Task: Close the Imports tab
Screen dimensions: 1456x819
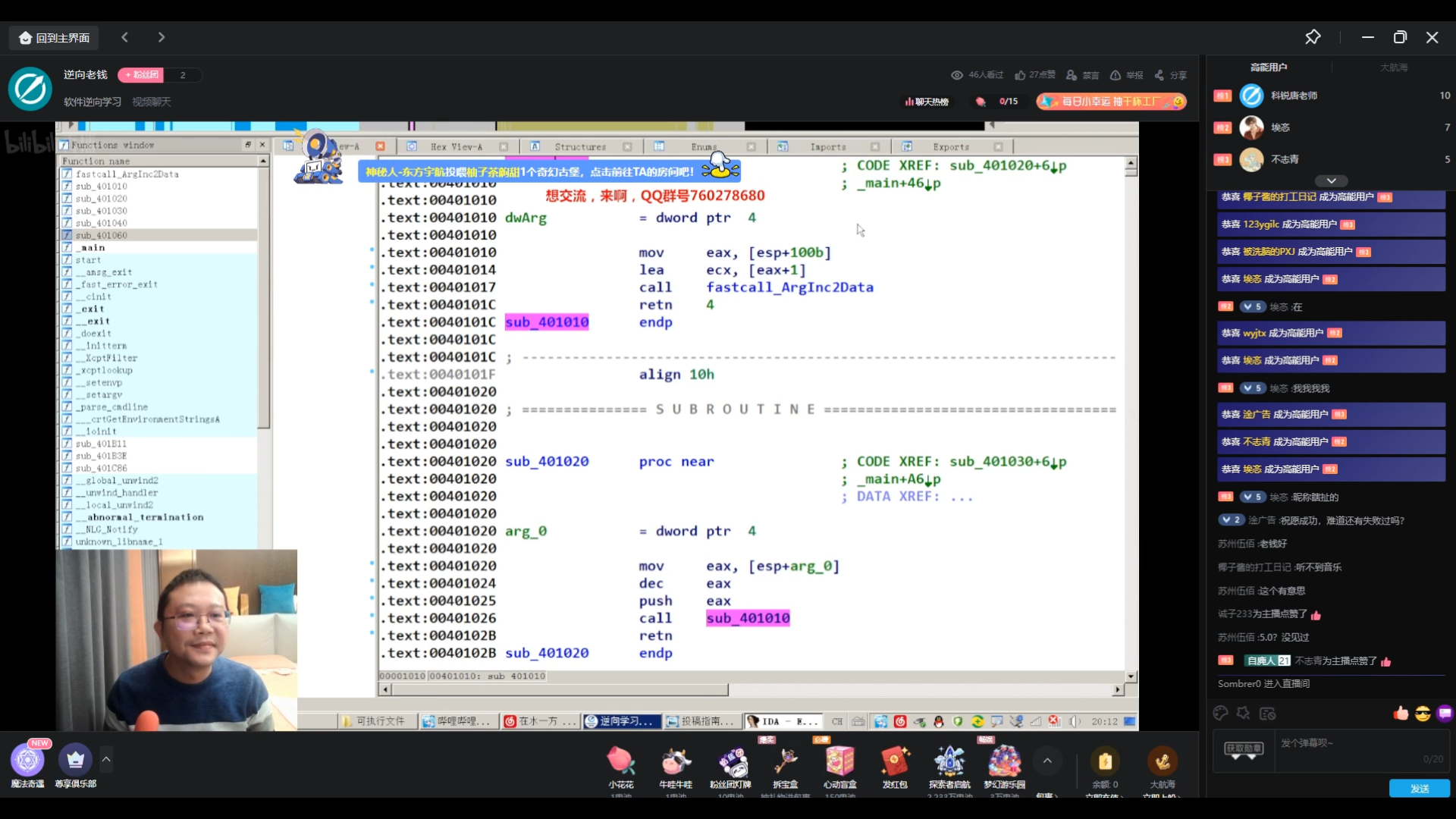Action: (875, 146)
